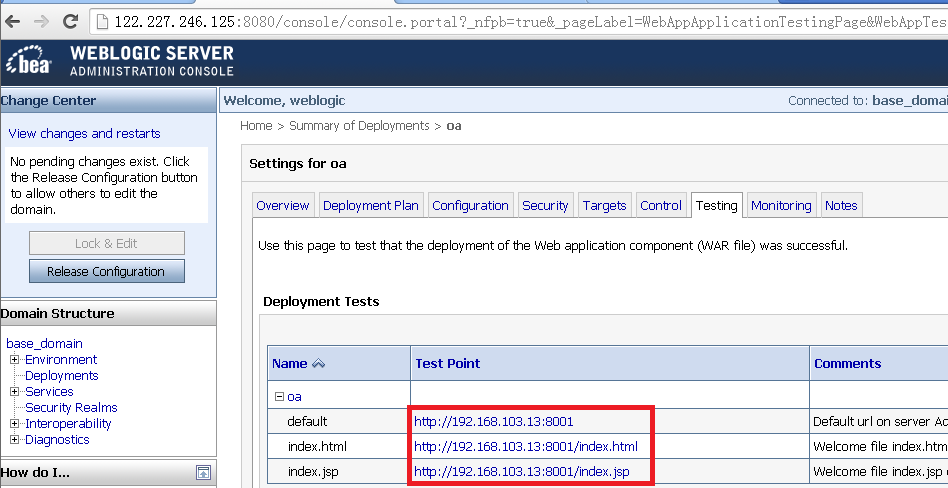Switch to the Configuration tab
Viewport: 948px width, 488px height.
[470, 206]
